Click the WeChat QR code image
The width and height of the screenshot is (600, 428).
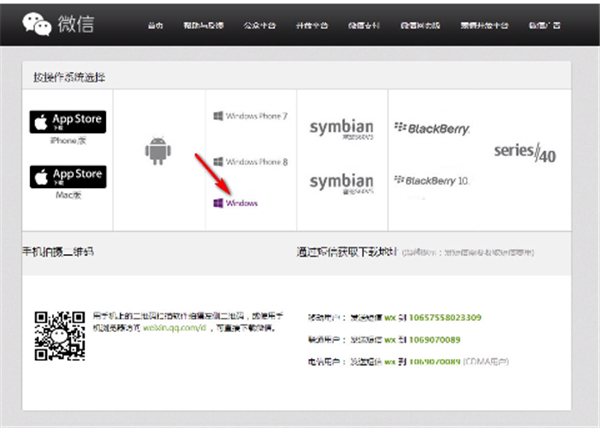60,336
